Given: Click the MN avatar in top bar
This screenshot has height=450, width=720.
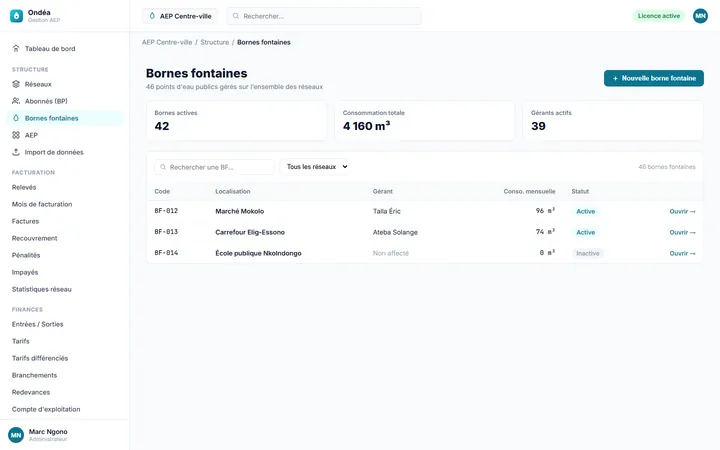Looking at the screenshot, I should pos(700,16).
